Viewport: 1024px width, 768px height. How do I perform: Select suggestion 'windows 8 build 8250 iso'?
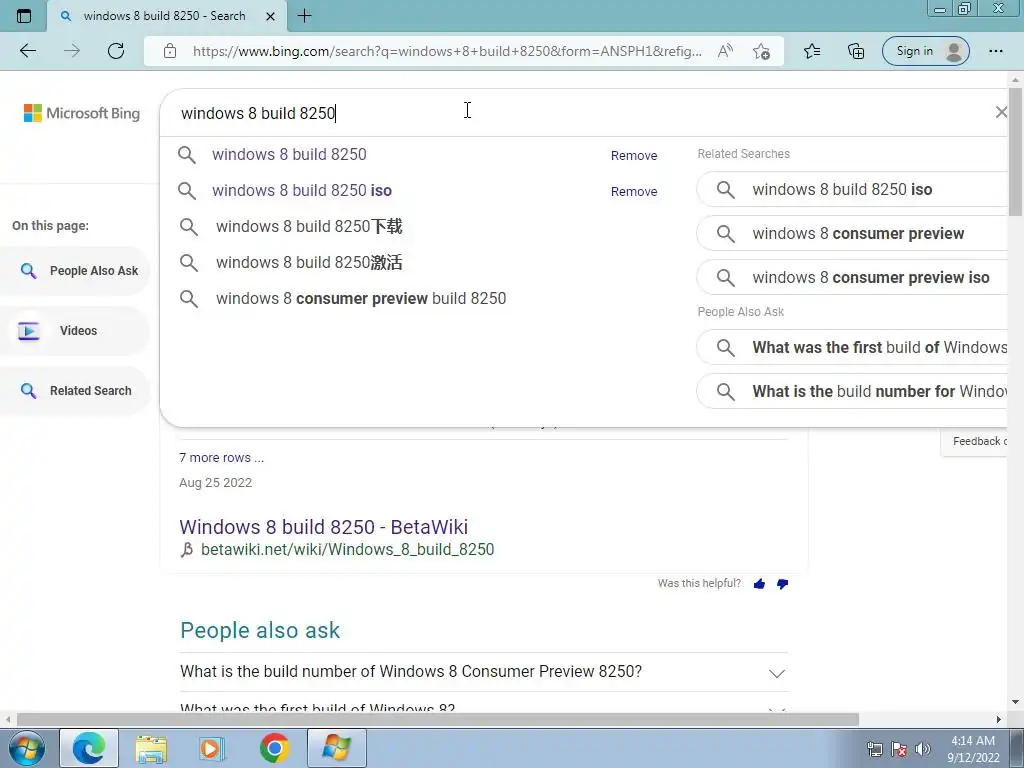point(302,191)
